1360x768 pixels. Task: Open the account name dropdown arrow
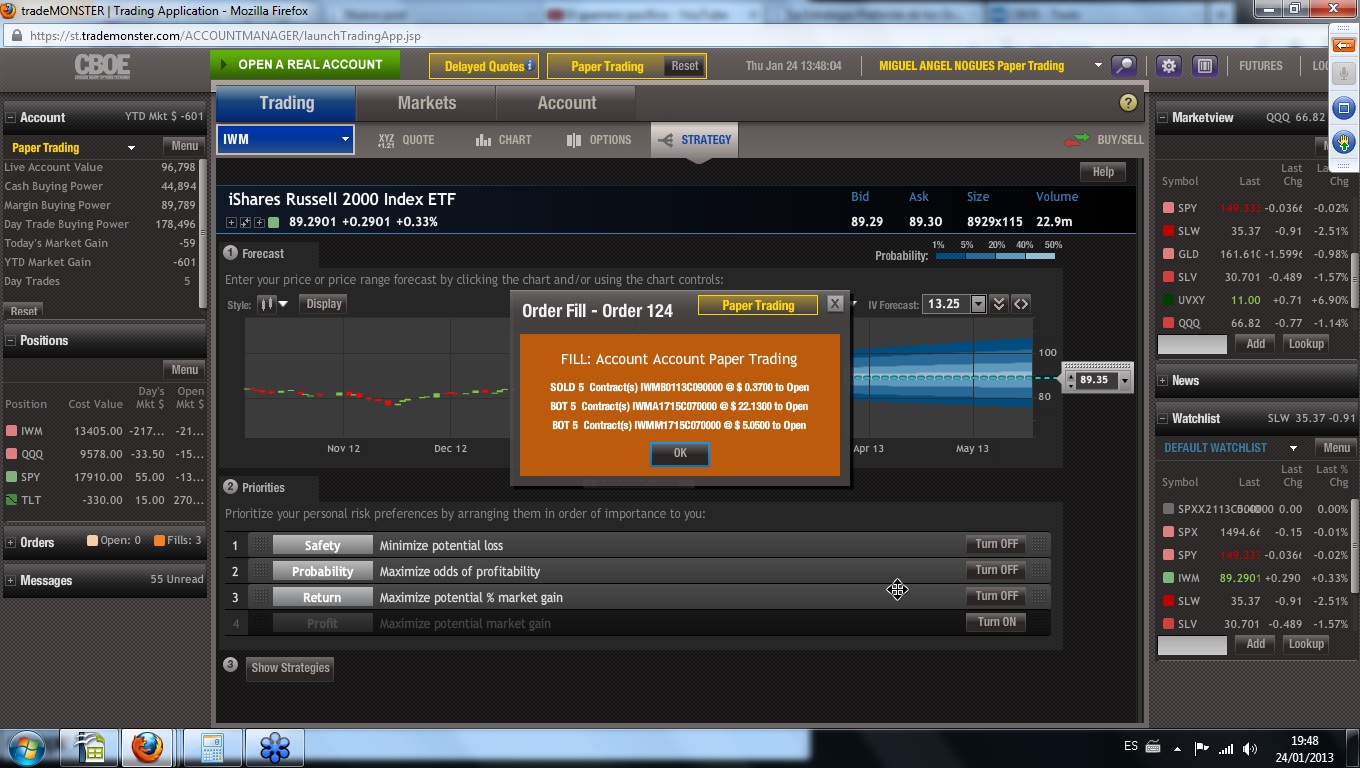[x=1098, y=66]
